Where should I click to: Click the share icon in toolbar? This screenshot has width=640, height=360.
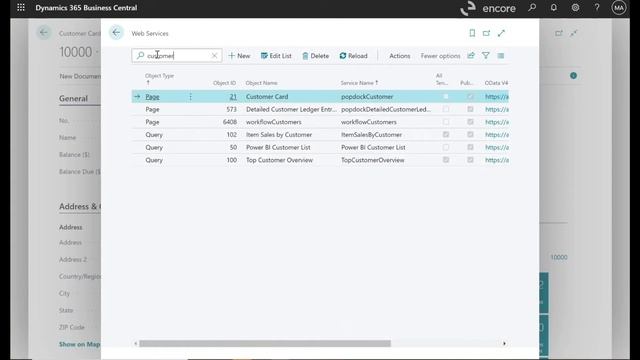[471, 56]
